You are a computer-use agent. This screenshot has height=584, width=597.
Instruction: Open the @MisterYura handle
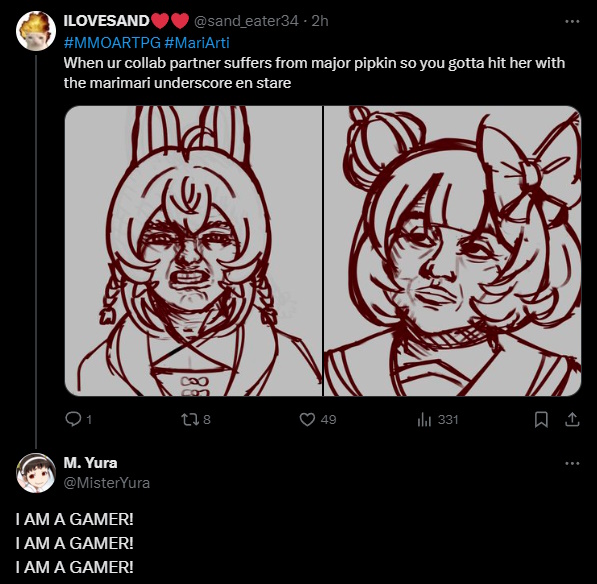point(107,483)
